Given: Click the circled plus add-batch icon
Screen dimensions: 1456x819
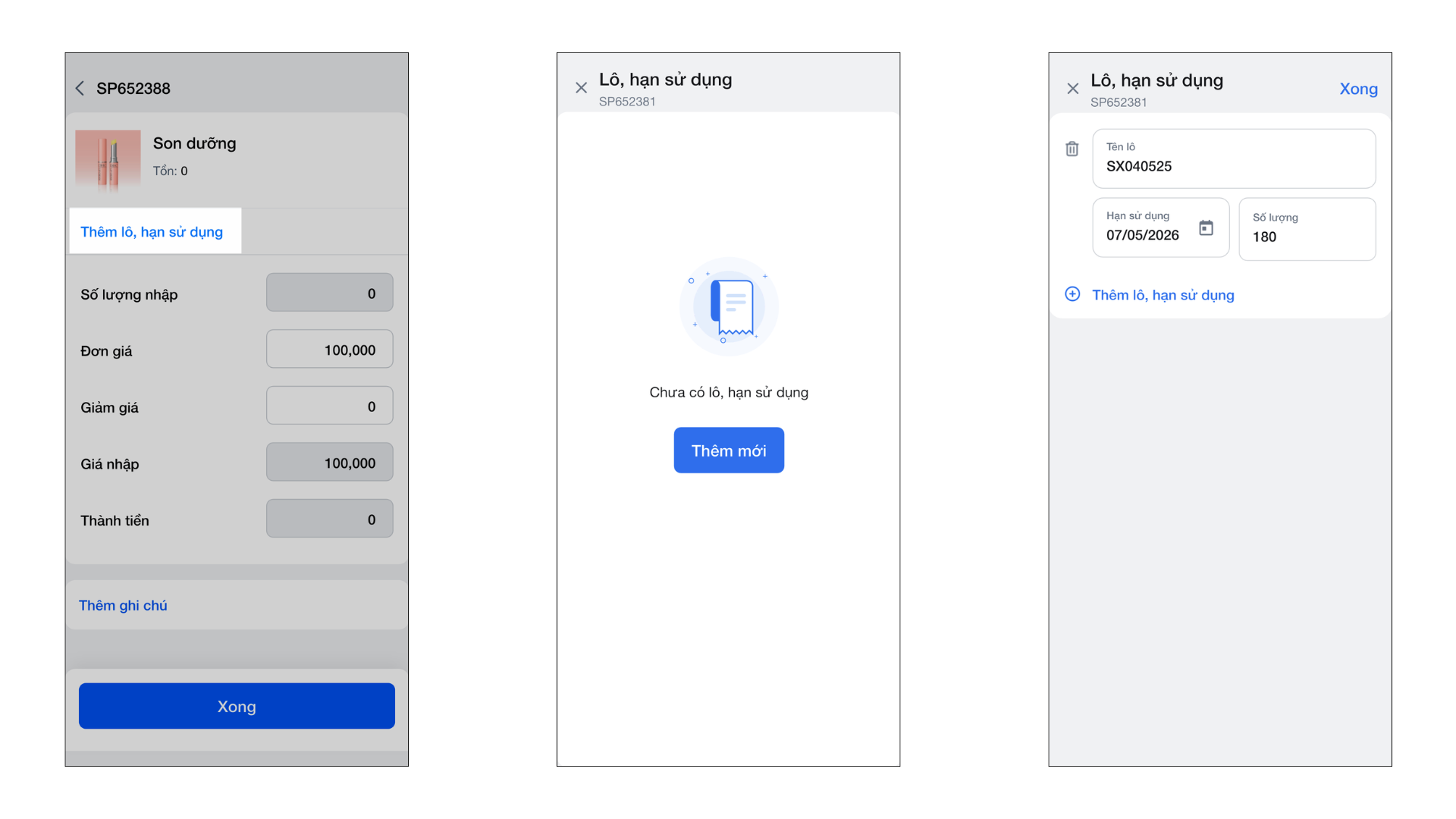Looking at the screenshot, I should pos(1072,294).
